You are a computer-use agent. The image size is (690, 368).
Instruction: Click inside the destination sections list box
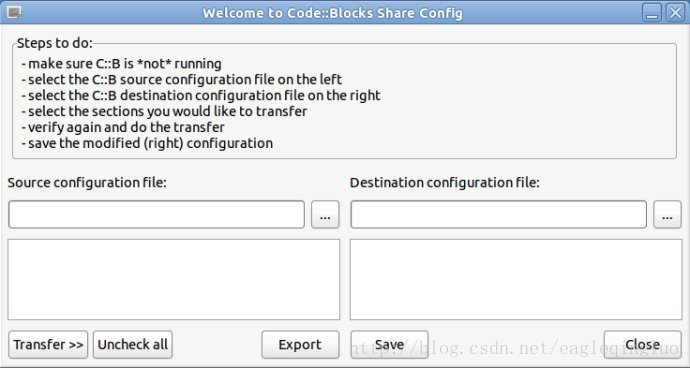[516, 280]
